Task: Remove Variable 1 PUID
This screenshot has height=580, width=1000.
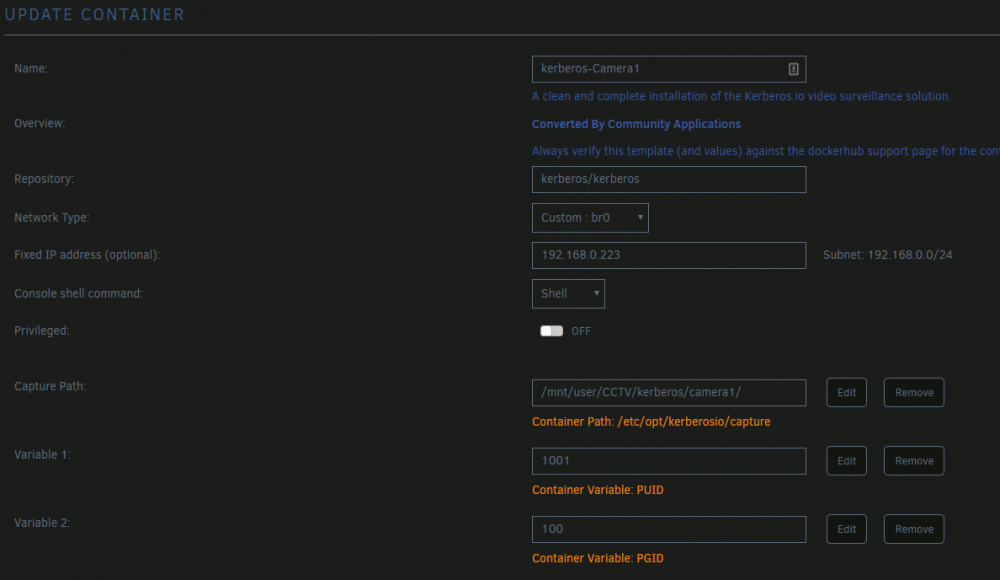Action: 914,461
